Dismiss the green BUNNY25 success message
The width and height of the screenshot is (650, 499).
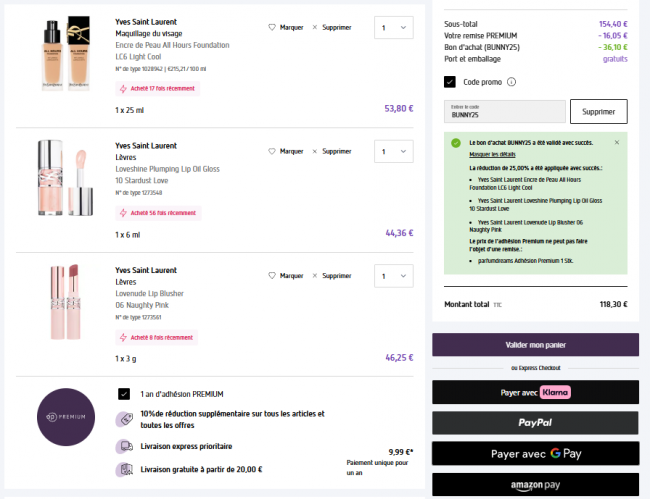(616, 143)
